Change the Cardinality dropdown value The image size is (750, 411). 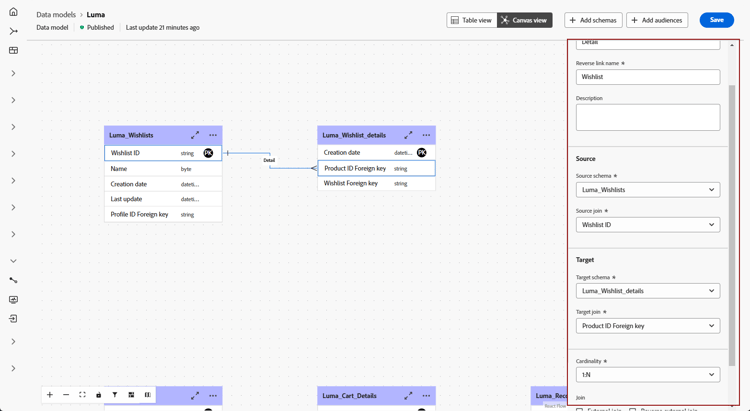(648, 375)
